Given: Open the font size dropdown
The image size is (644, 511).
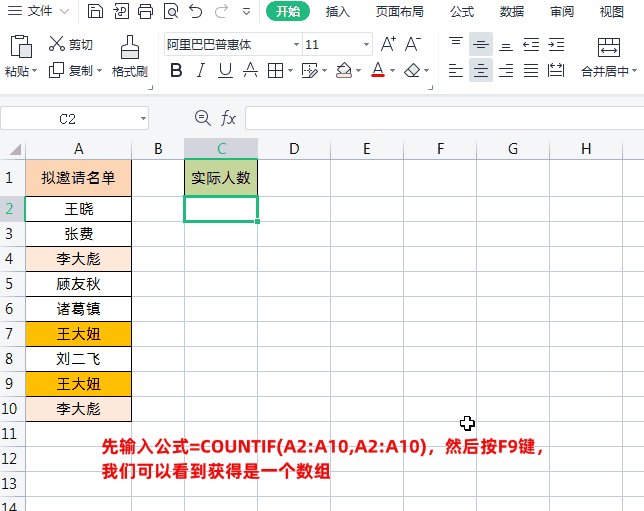Looking at the screenshot, I should click(x=366, y=44).
